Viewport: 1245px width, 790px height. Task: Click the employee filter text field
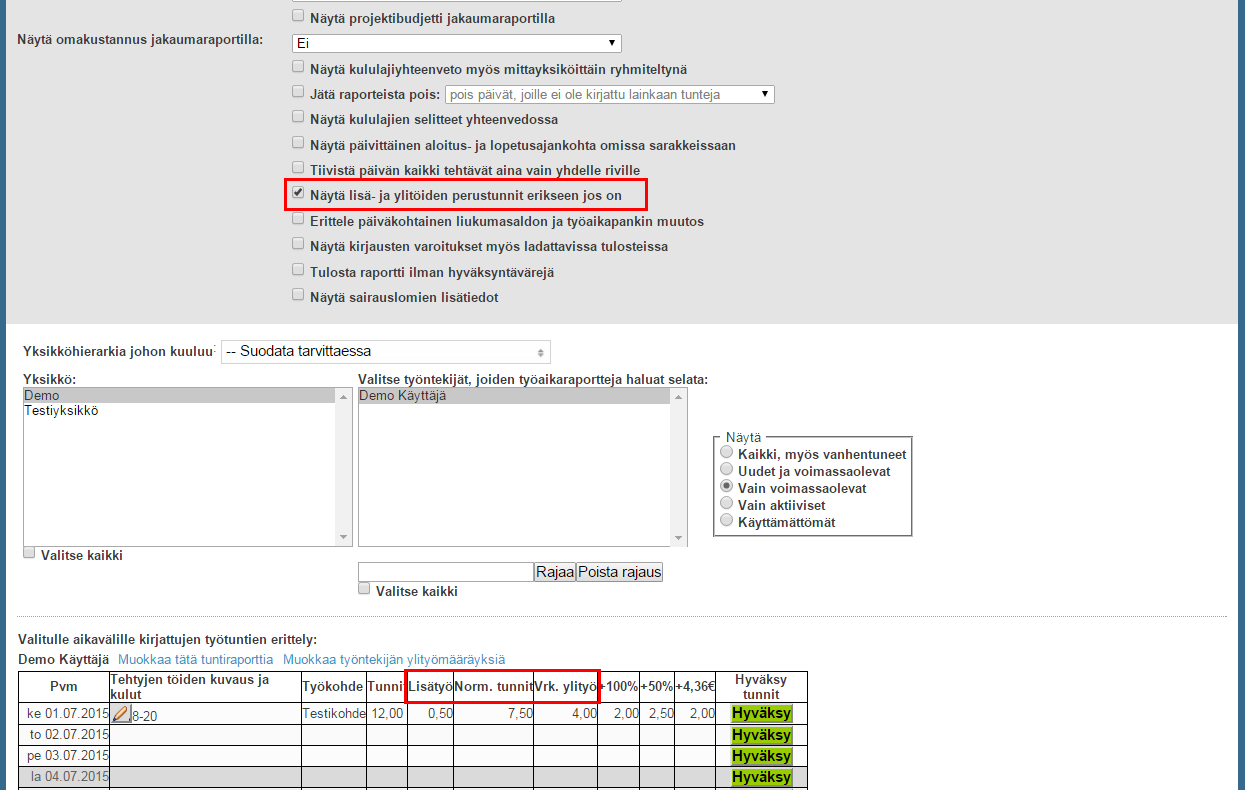tap(445, 572)
